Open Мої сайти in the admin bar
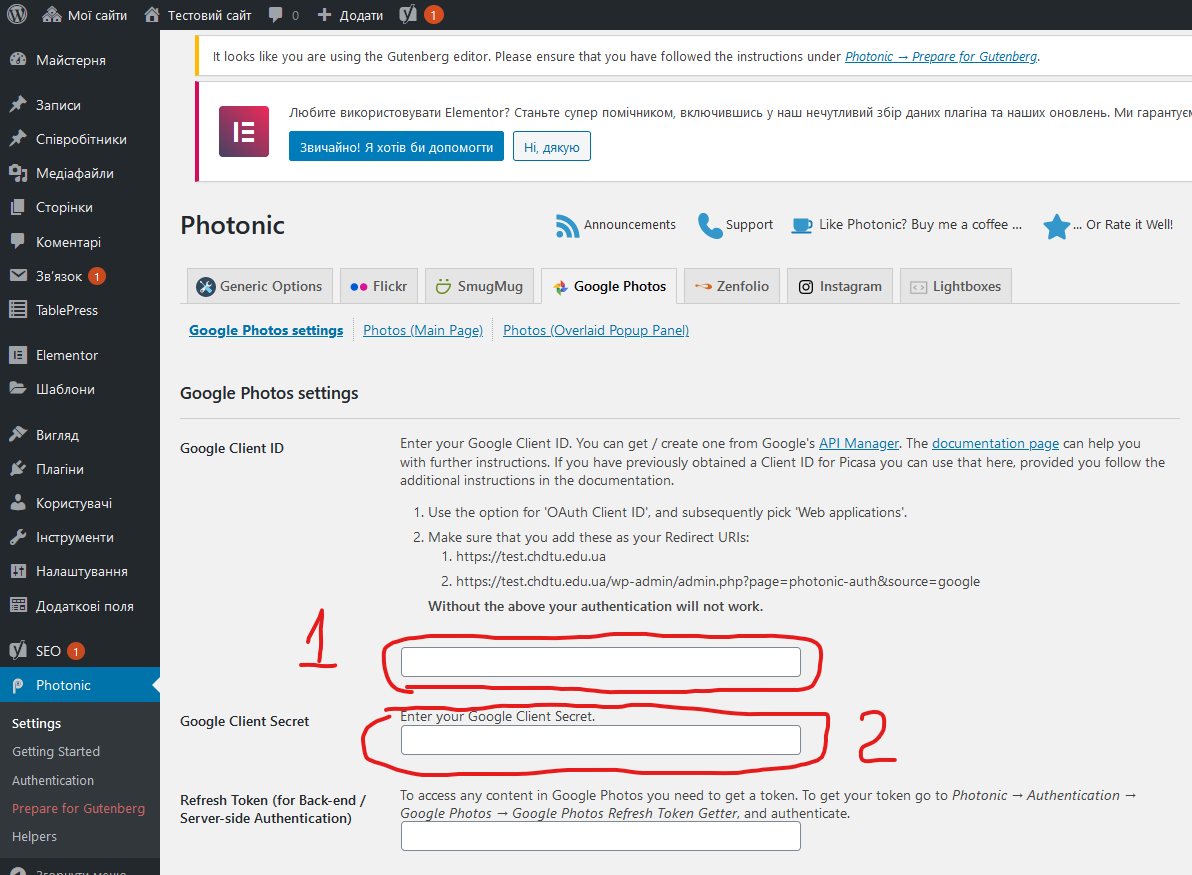Screen dimensions: 1192x875 tap(97, 15)
